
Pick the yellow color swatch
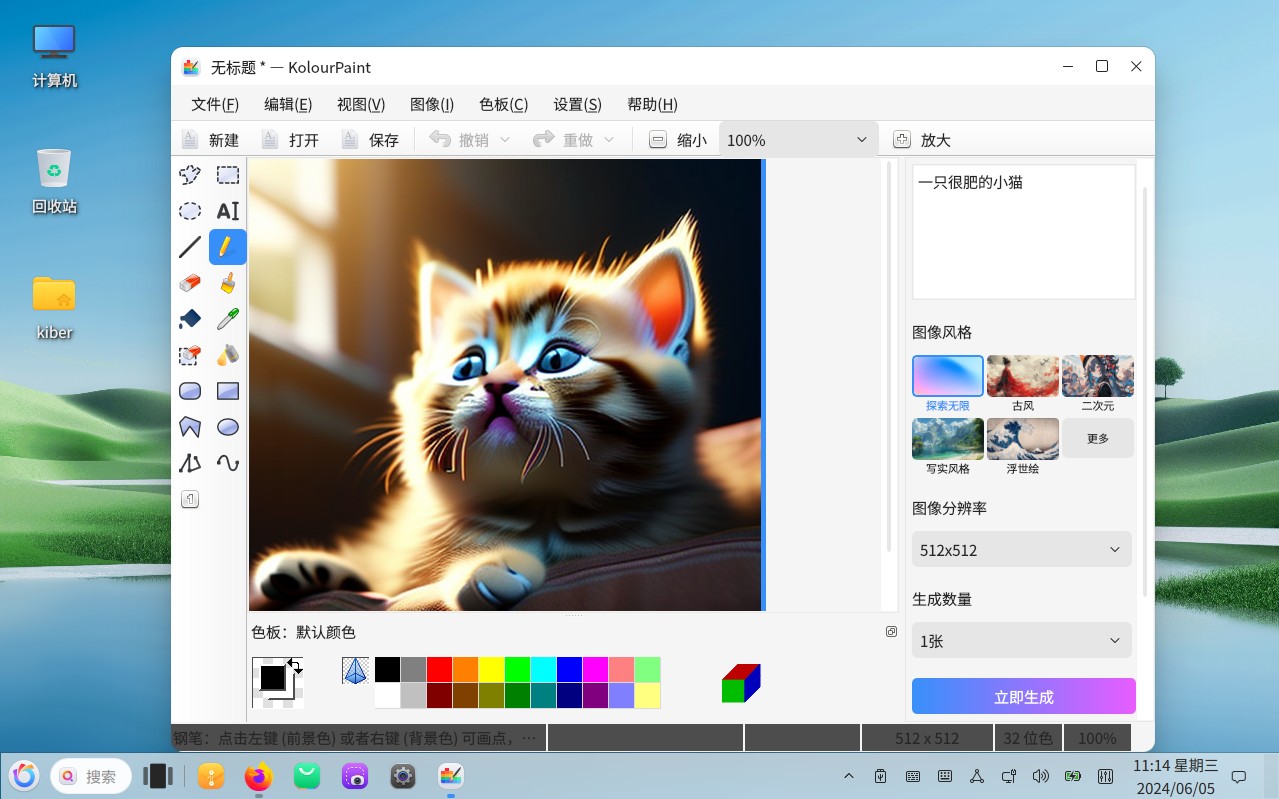pyautogui.click(x=491, y=670)
